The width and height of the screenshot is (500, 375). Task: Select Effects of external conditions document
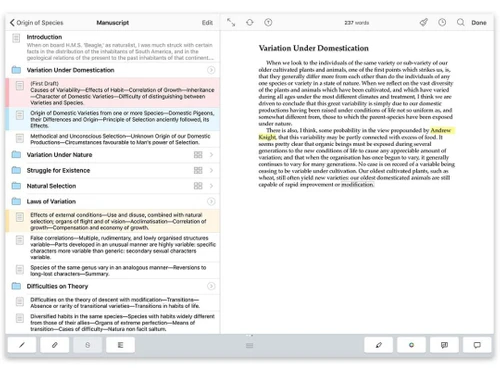[113, 221]
